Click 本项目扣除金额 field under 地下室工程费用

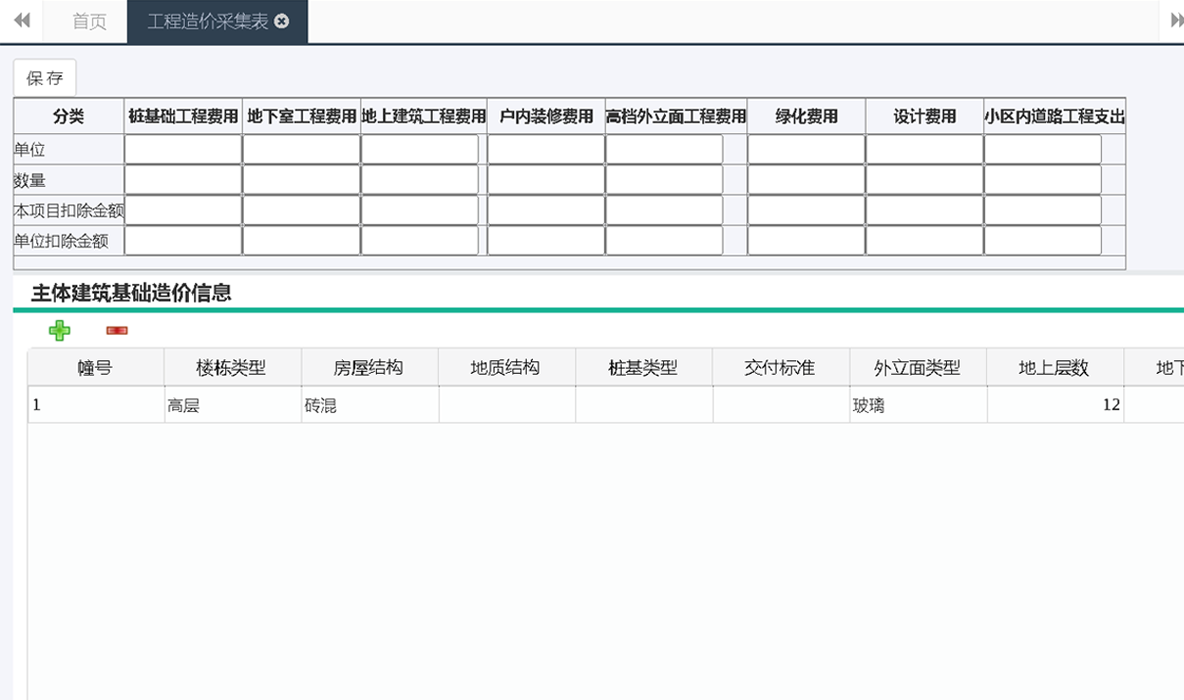301,210
